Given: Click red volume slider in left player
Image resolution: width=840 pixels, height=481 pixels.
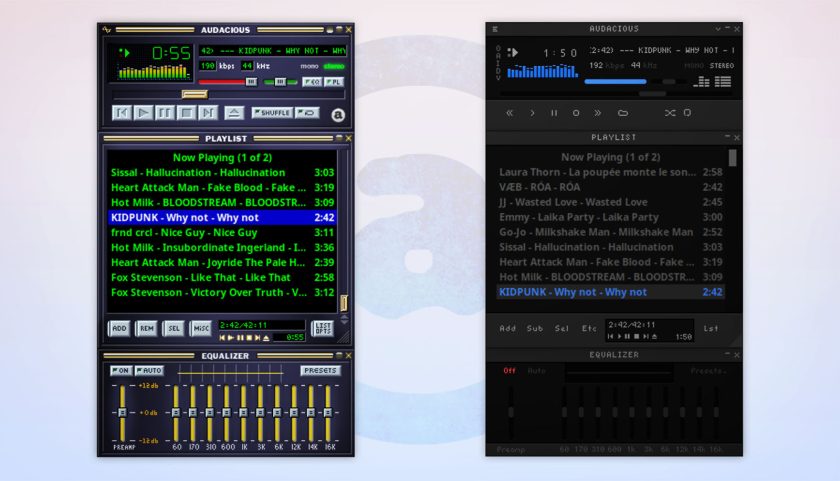Looking at the screenshot, I should 228,82.
